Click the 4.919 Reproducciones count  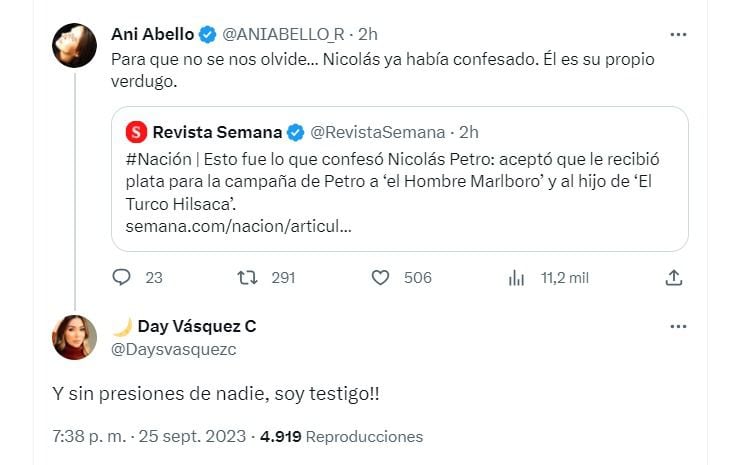click(x=340, y=437)
